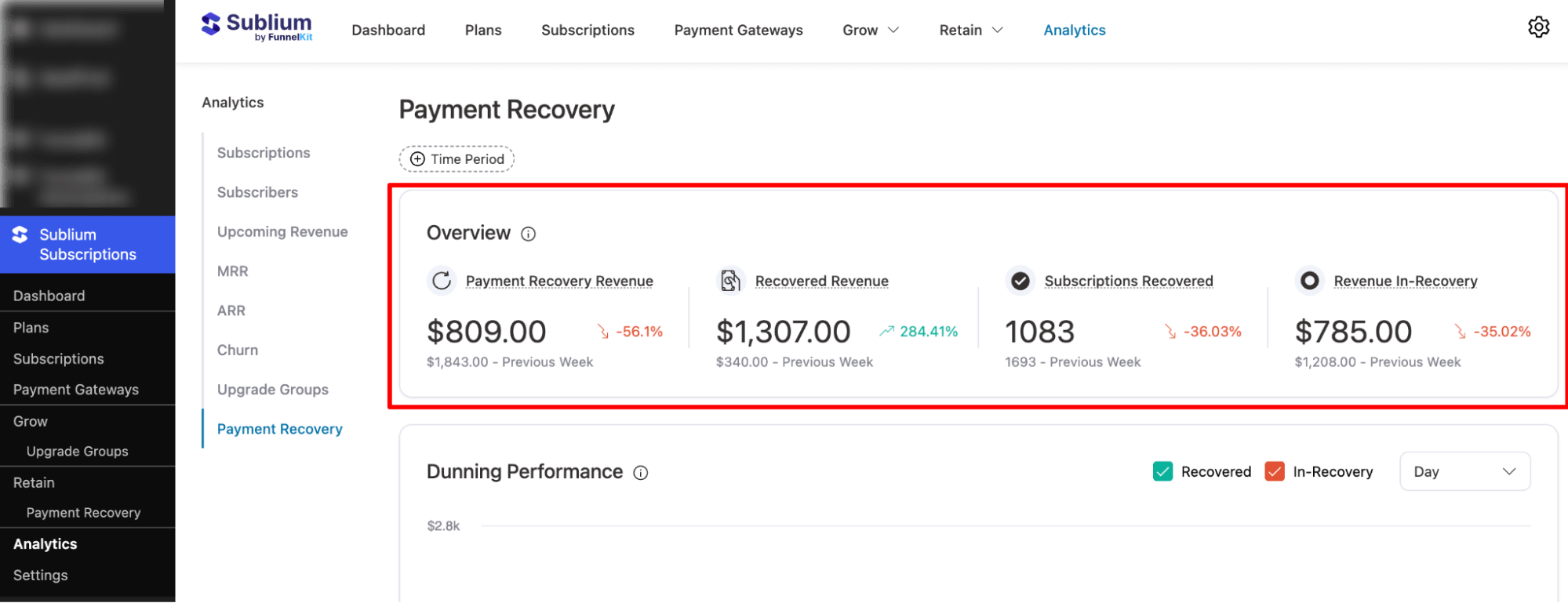Click the 1083 subscriptions value
1568x603 pixels.
[x=1039, y=332]
